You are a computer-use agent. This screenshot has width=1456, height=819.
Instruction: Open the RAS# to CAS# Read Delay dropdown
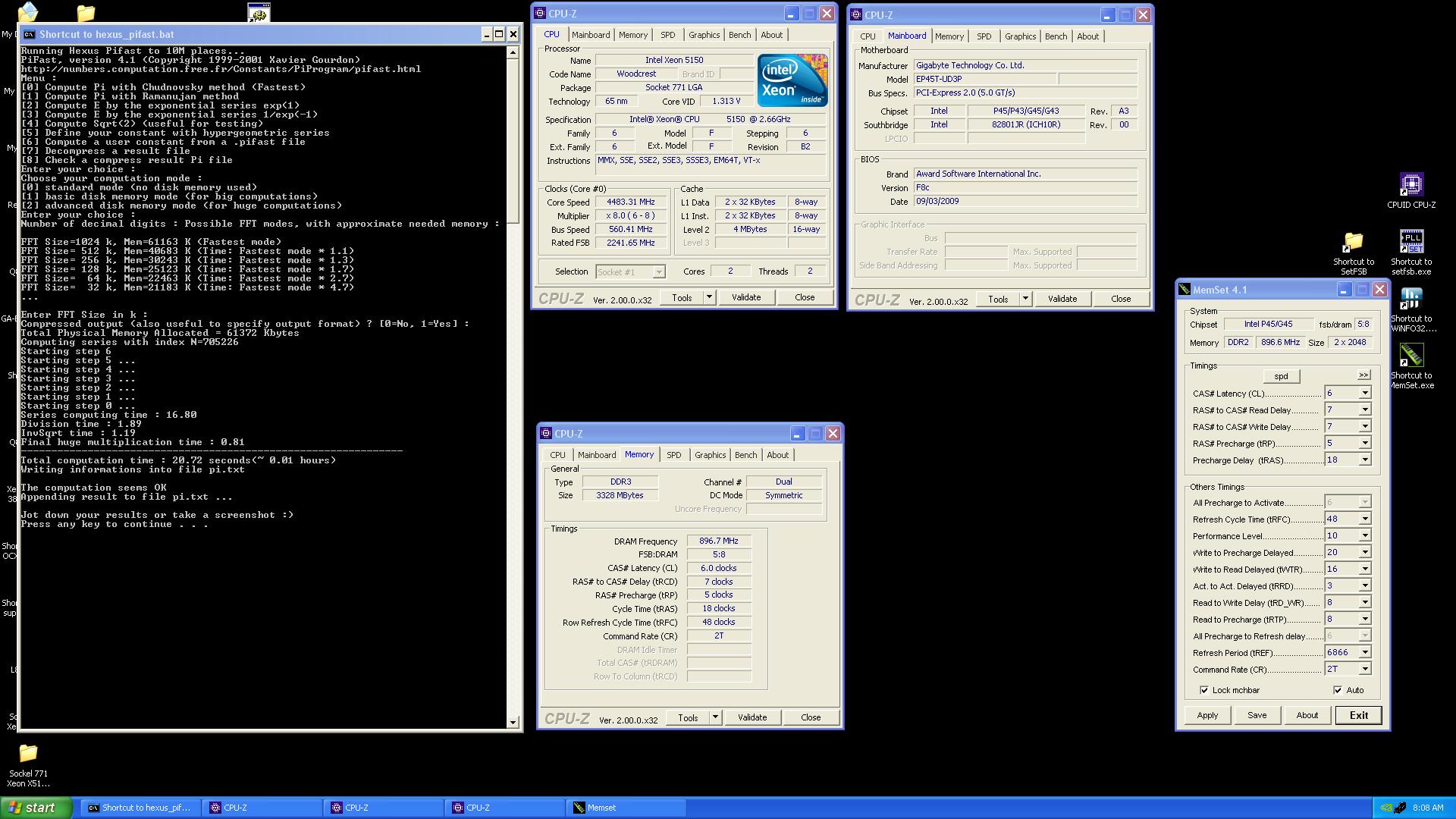click(x=1364, y=409)
